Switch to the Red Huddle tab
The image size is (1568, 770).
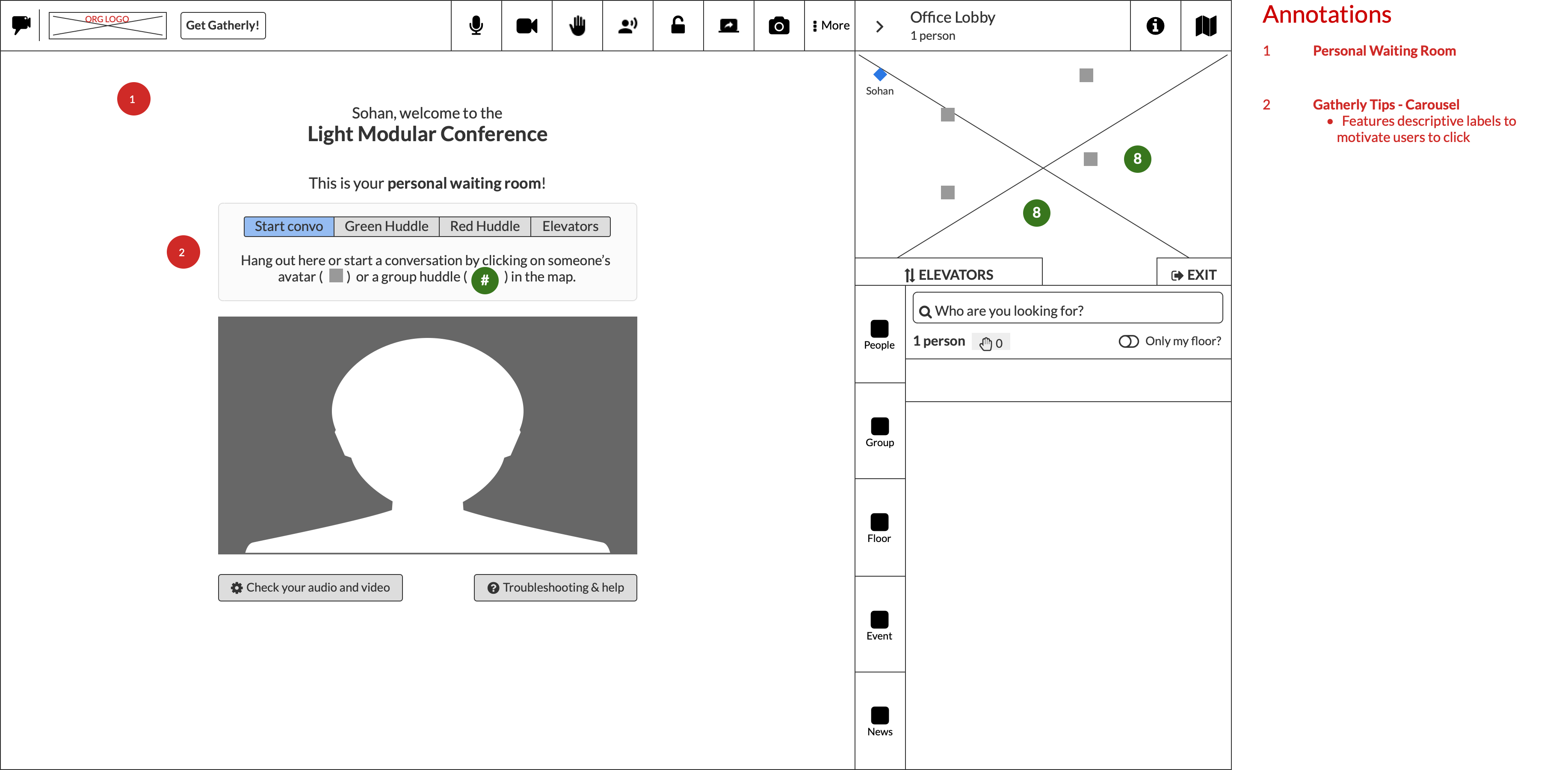[x=485, y=226]
